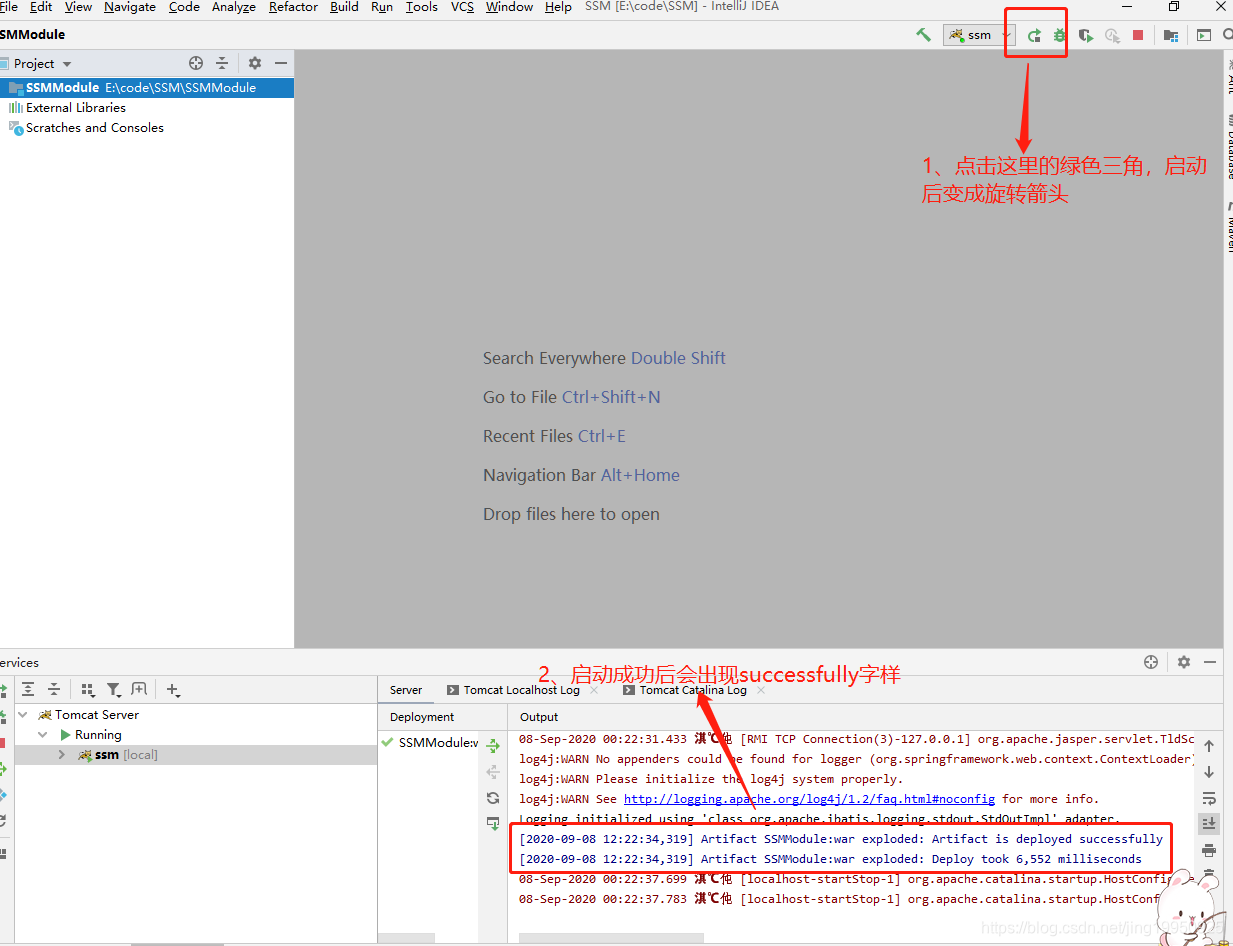
Task: Click Open in New Tab Services icon
Action: click(139, 690)
